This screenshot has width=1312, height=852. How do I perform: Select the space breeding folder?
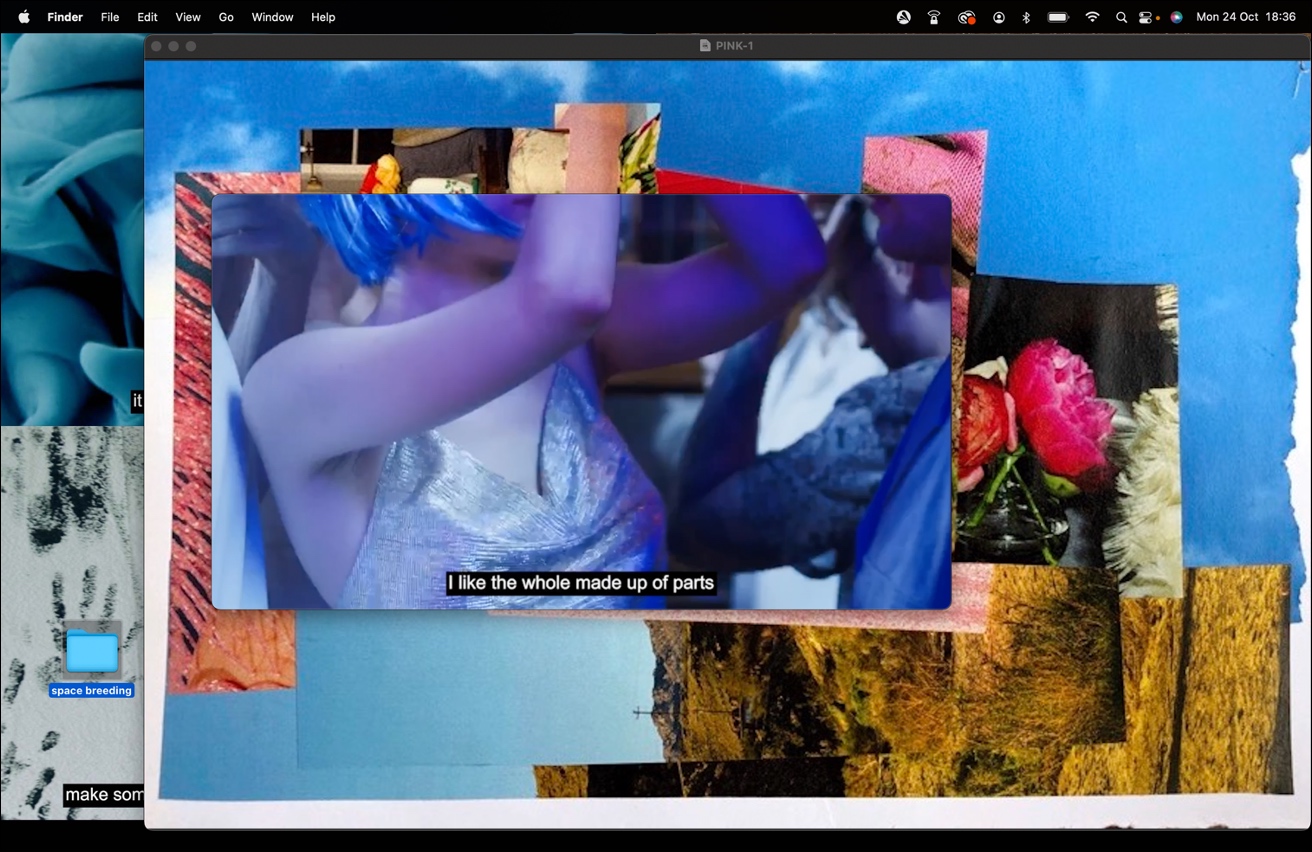tap(92, 653)
